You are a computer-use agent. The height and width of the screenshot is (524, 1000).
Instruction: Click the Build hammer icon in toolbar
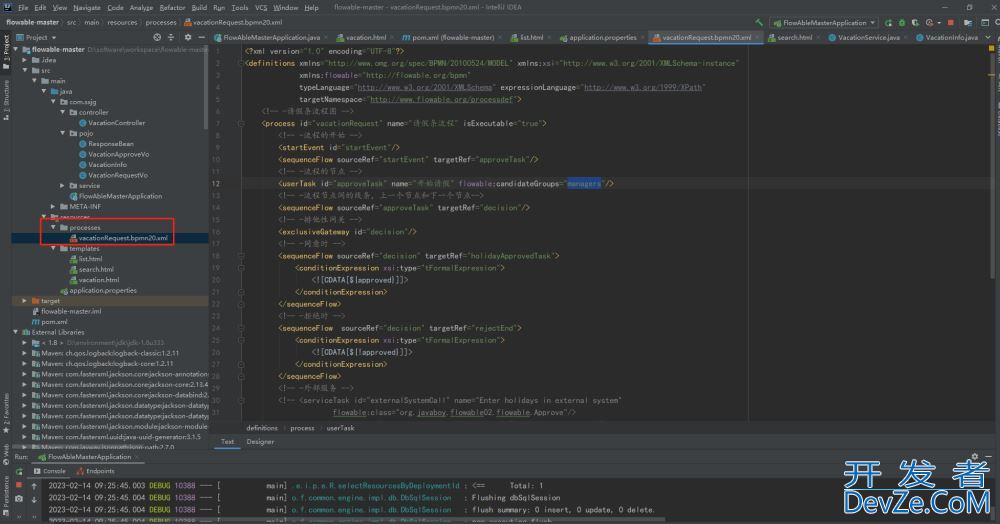click(x=759, y=22)
